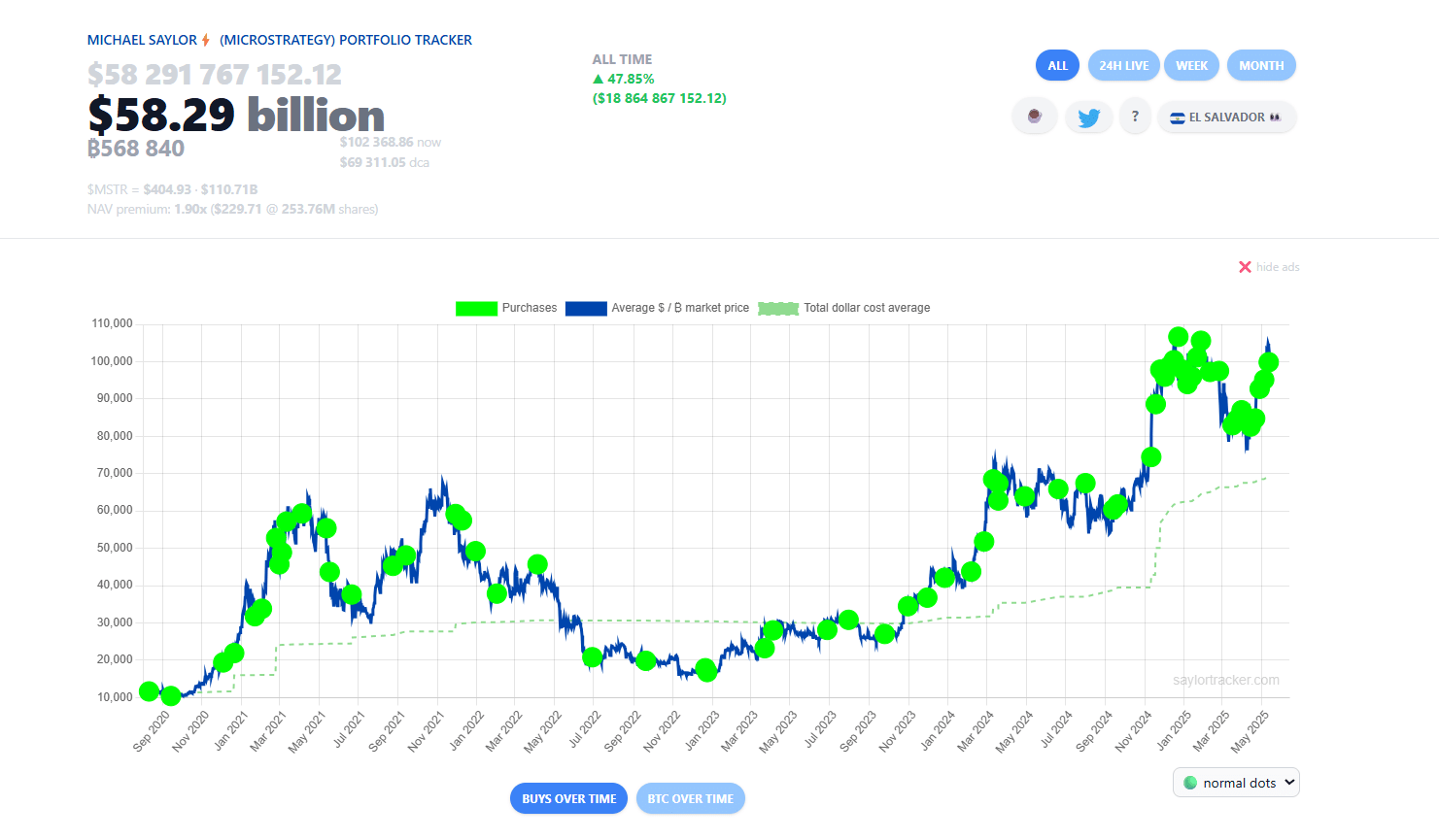The image size is (1439, 840).
Task: Click the $MSTR = $404.93 stock line
Action: click(x=172, y=189)
